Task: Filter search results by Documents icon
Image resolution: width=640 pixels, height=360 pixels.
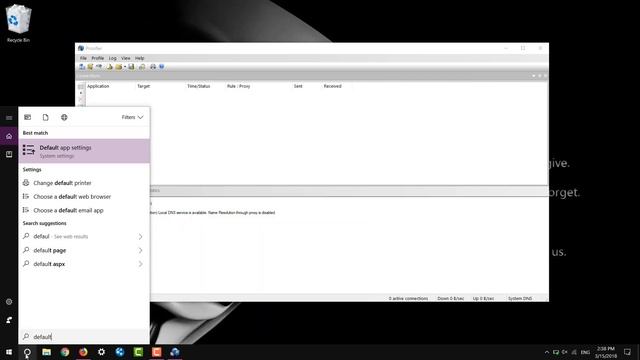Action: point(46,117)
